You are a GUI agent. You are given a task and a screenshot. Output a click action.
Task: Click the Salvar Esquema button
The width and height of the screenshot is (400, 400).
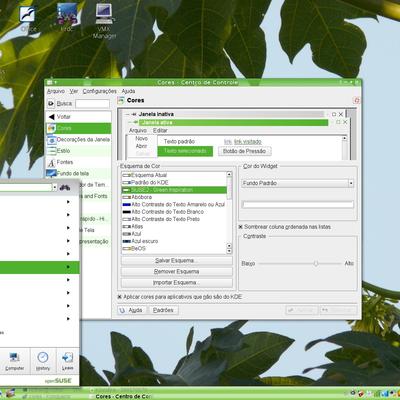tap(177, 260)
